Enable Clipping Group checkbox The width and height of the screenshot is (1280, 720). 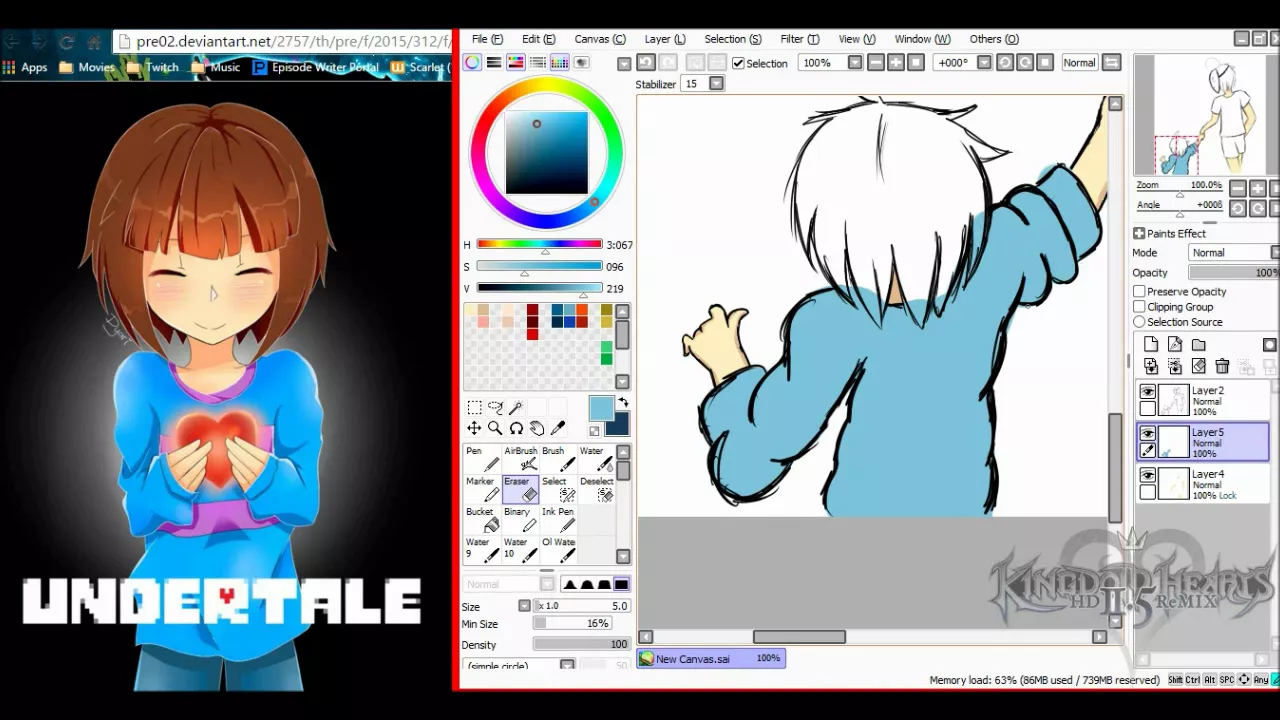click(1139, 307)
